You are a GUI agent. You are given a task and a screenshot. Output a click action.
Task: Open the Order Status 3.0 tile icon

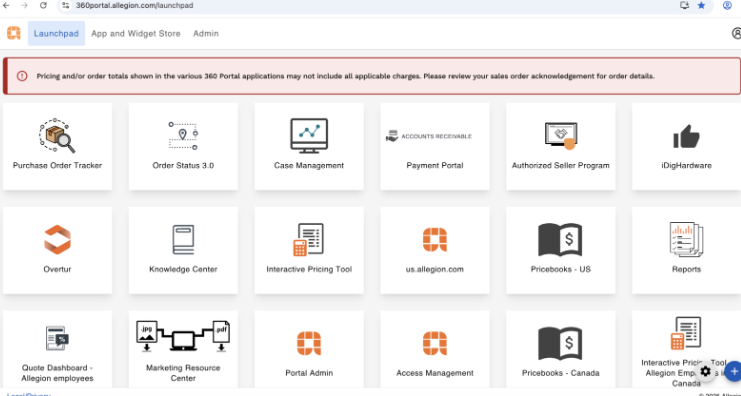(x=183, y=136)
